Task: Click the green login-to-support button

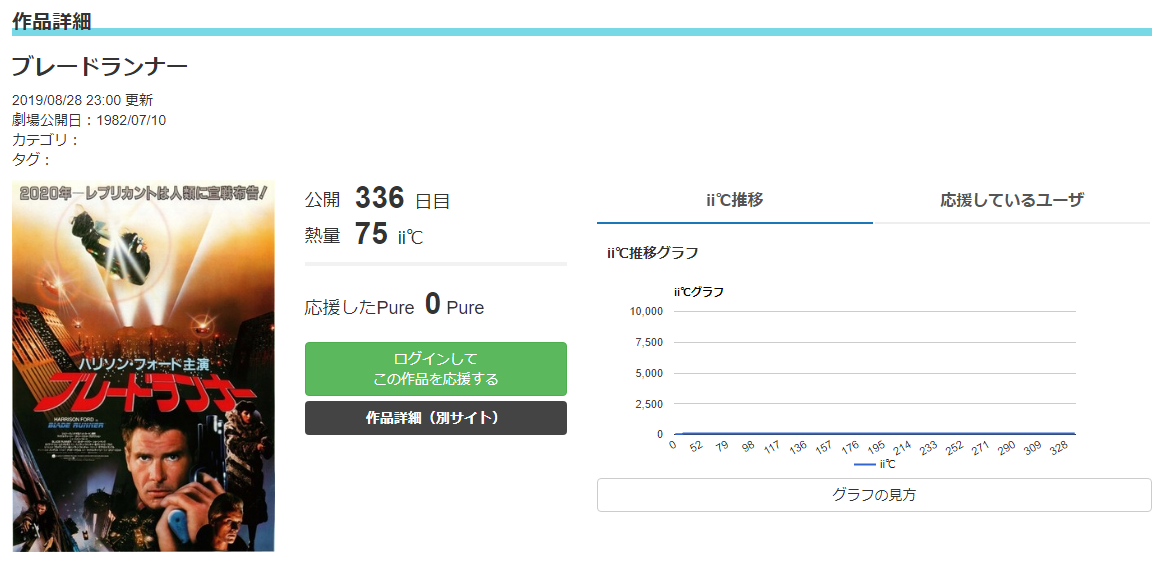Action: point(435,369)
